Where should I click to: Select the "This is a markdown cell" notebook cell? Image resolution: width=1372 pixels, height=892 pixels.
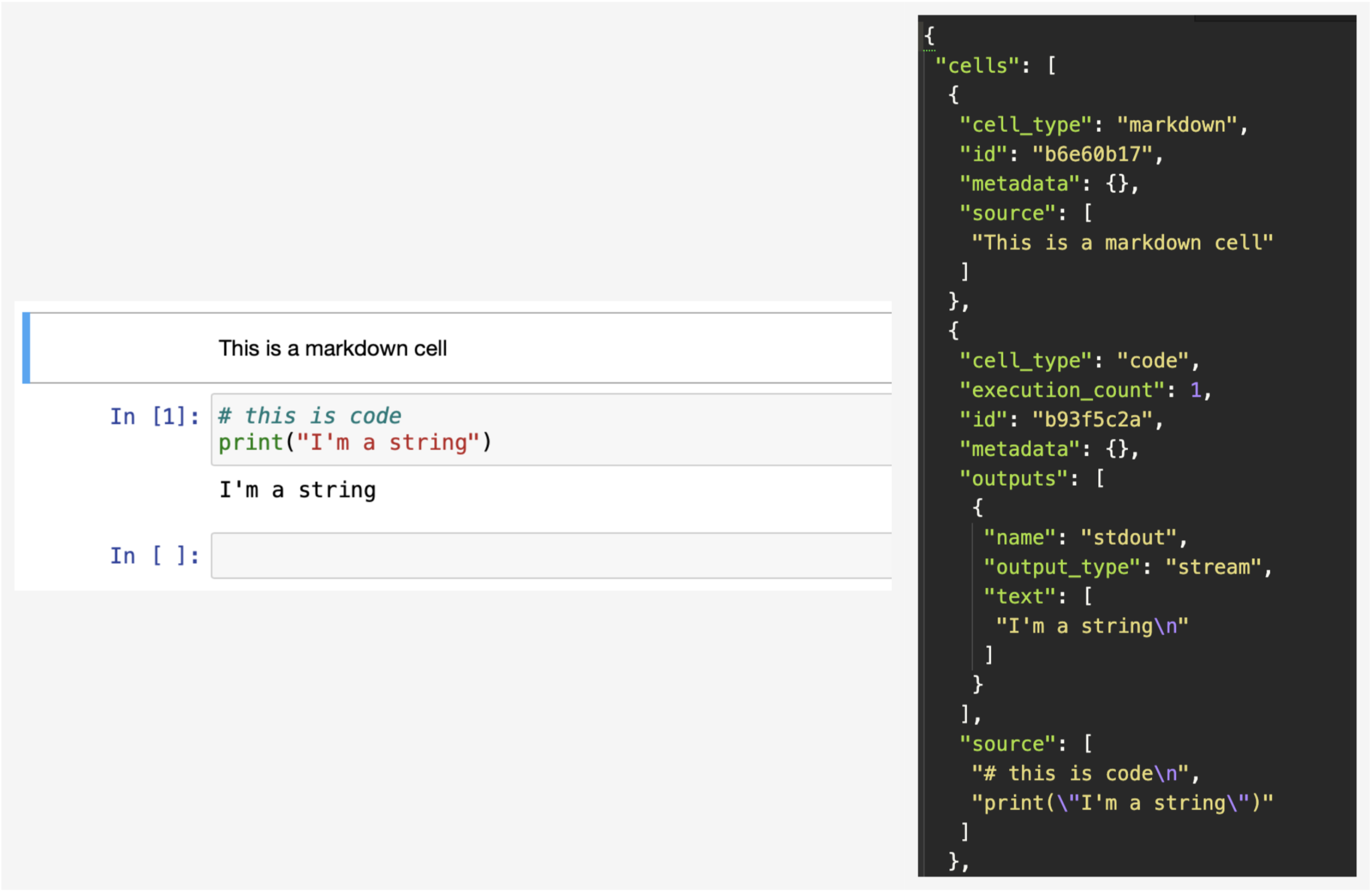coord(332,348)
